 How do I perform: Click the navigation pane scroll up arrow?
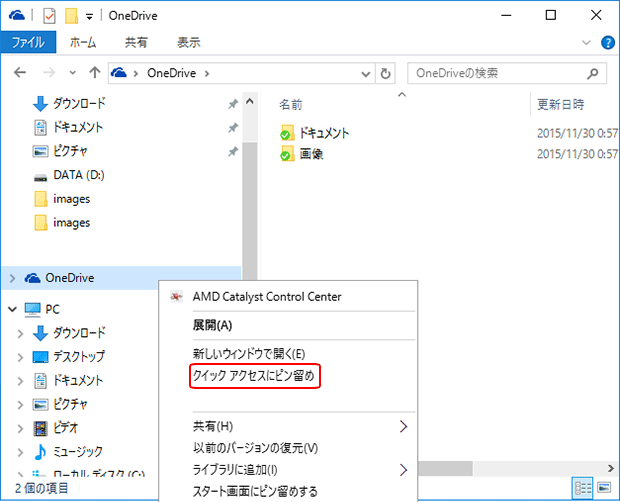click(250, 101)
